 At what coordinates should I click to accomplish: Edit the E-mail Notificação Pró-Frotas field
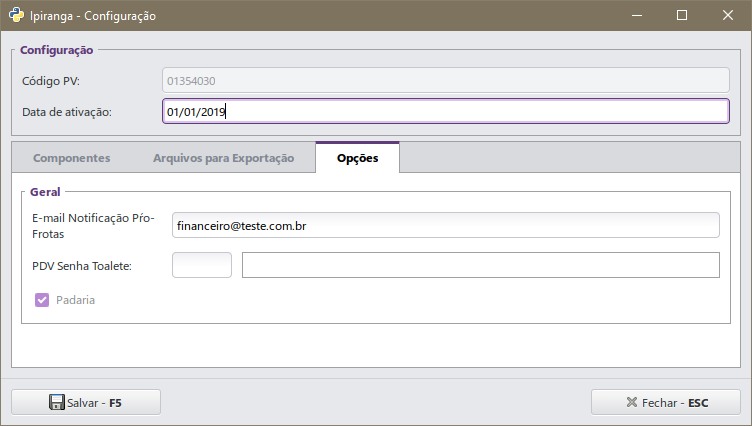(446, 225)
